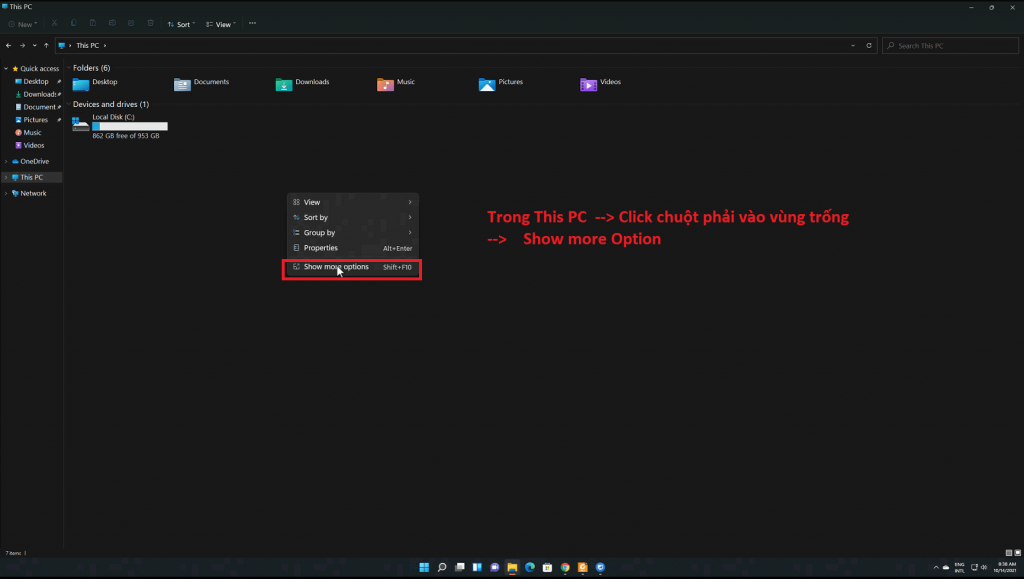
Task: Select the Paste icon in the toolbar
Action: 92,23
